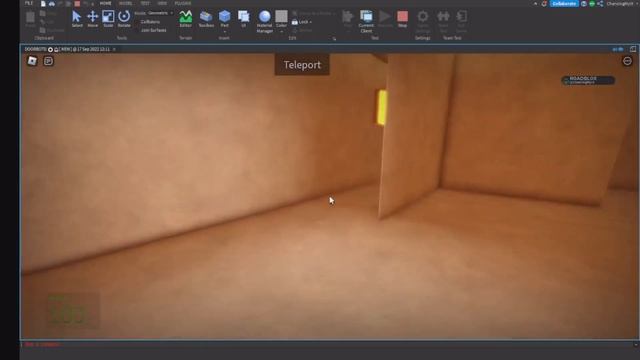640x360 pixels.
Task: Switch to the HOME ribbon tab
Action: (x=106, y=3)
